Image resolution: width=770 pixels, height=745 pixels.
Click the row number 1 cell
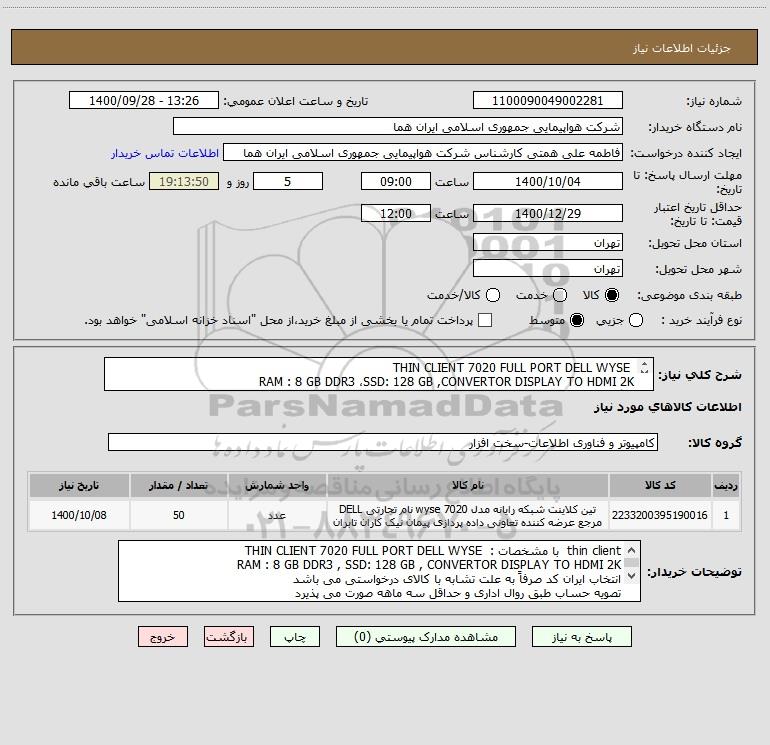[725, 515]
